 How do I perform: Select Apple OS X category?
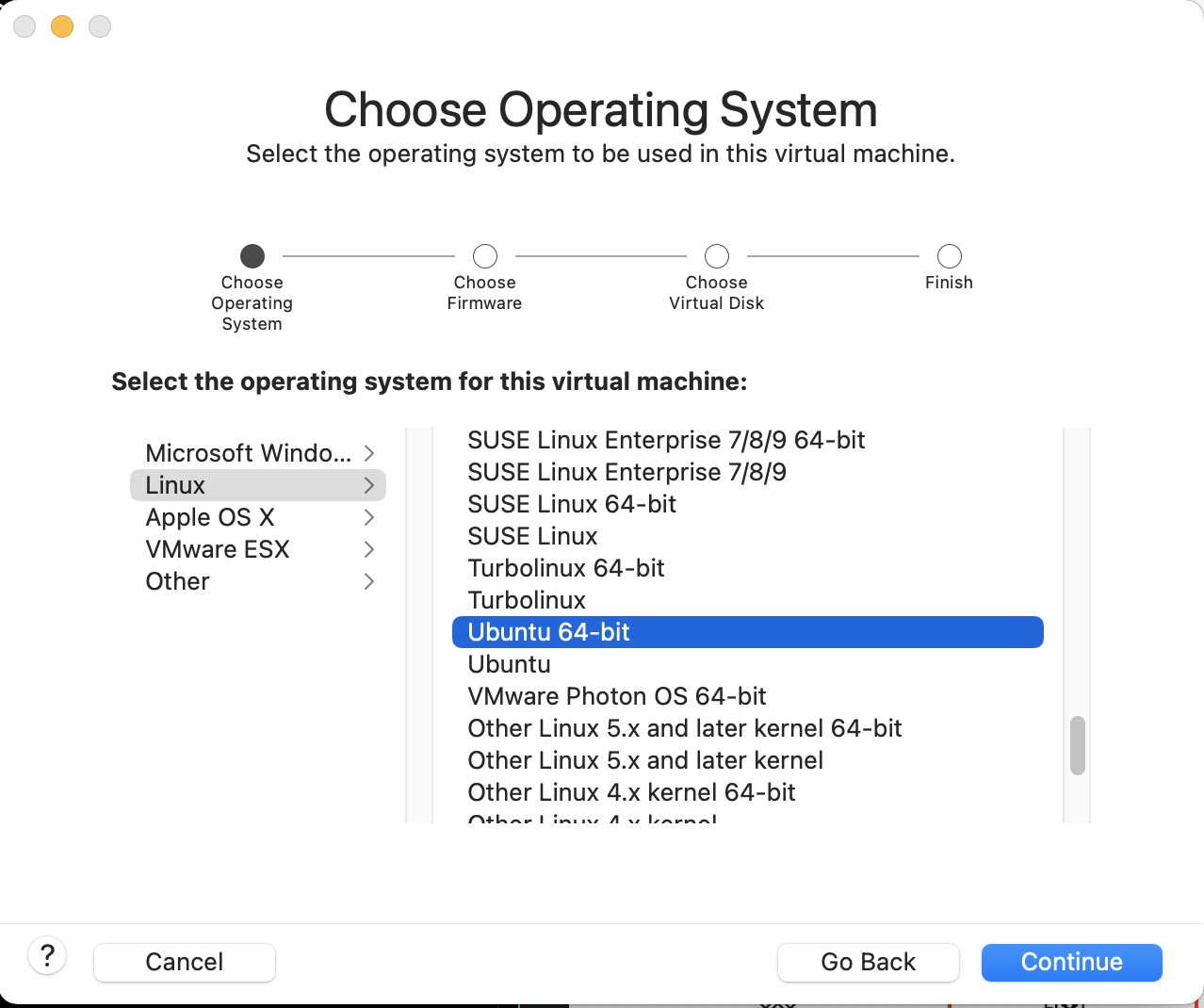pyautogui.click(x=258, y=517)
